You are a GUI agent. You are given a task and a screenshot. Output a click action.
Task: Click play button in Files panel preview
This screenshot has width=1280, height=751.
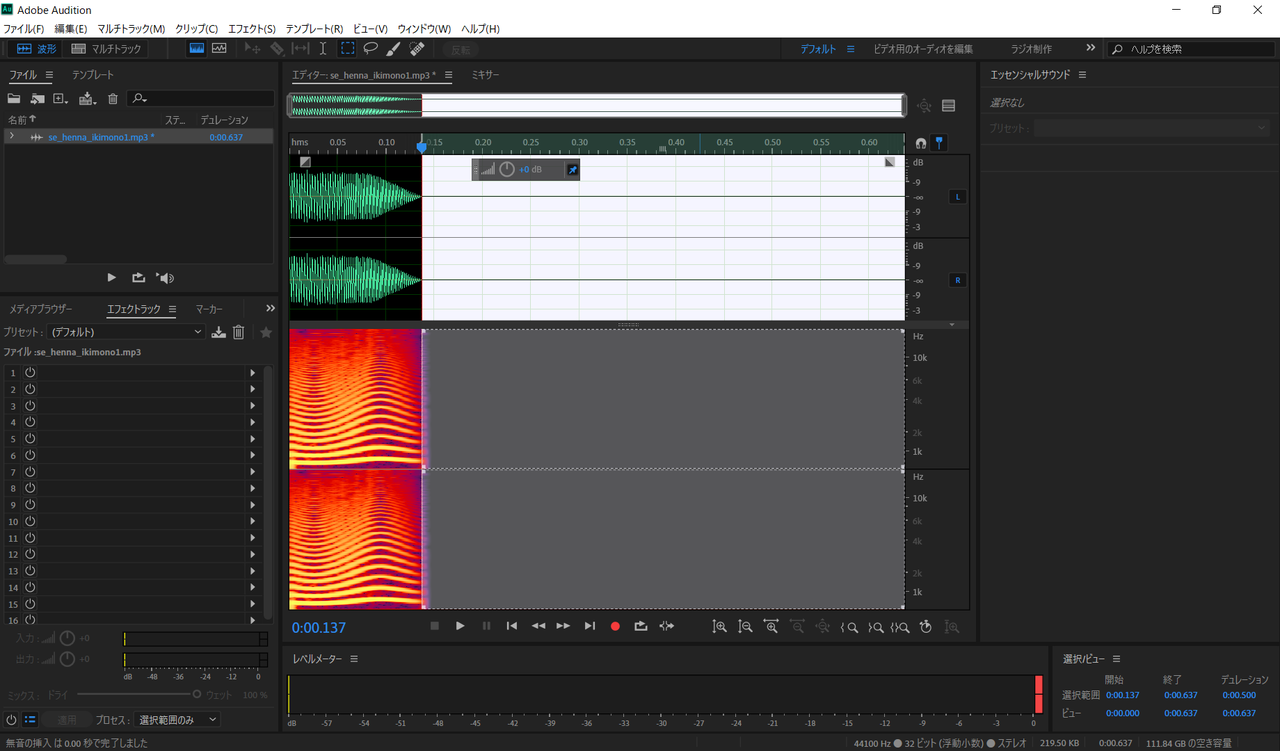(112, 277)
